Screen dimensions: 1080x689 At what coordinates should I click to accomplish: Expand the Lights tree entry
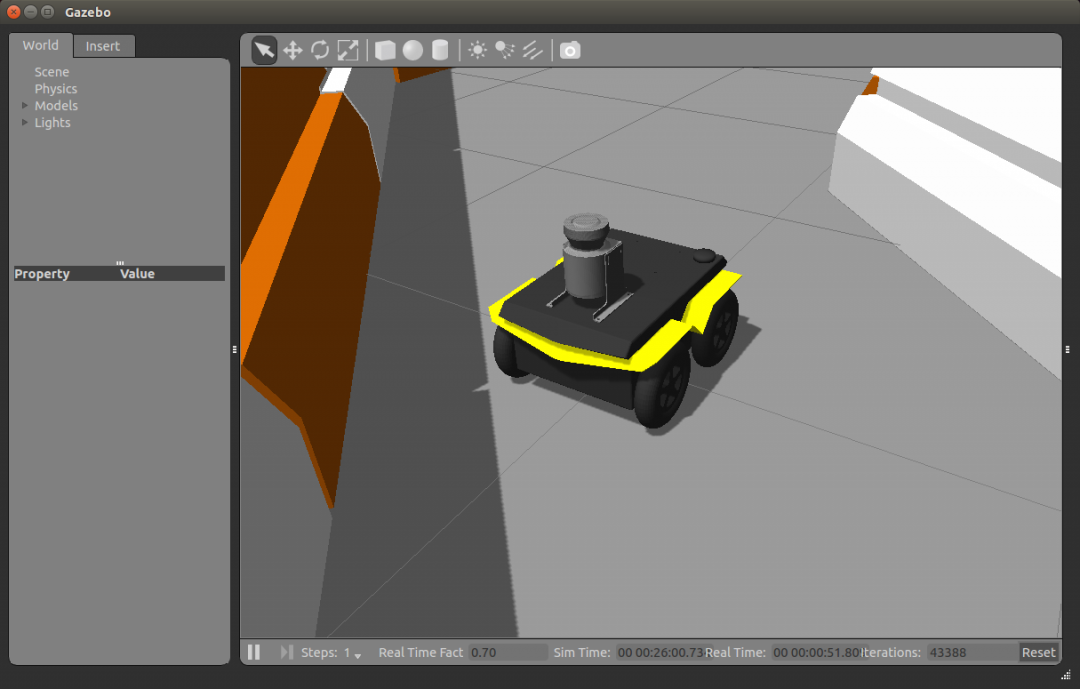[x=24, y=122]
